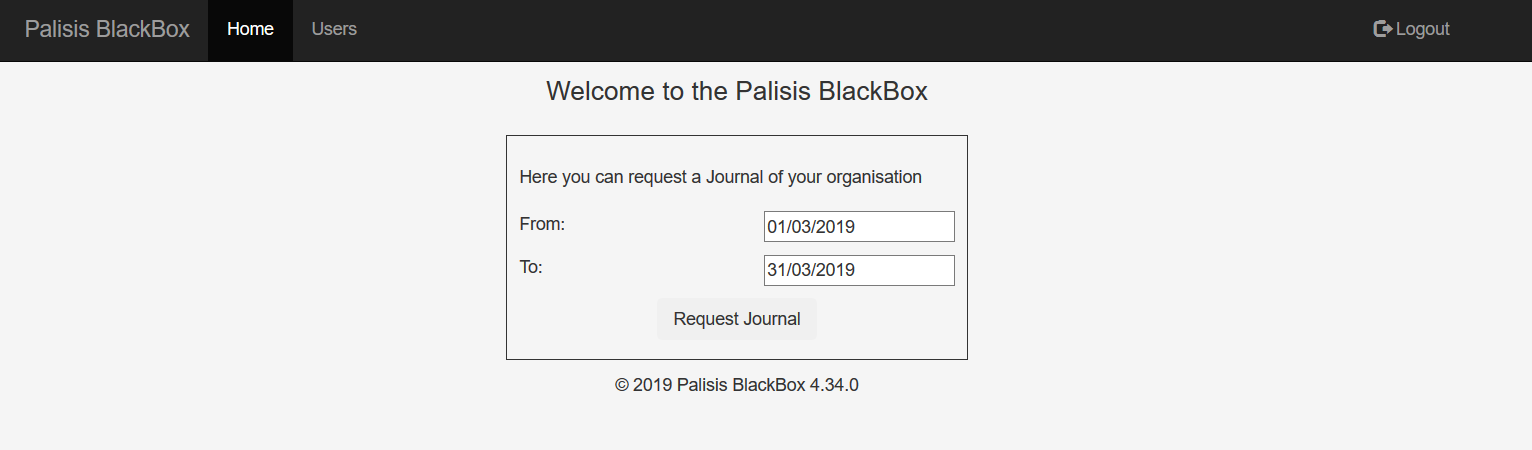Select the 01/03/2019 date value
Image resolution: width=1532 pixels, height=450 pixels.
point(811,227)
